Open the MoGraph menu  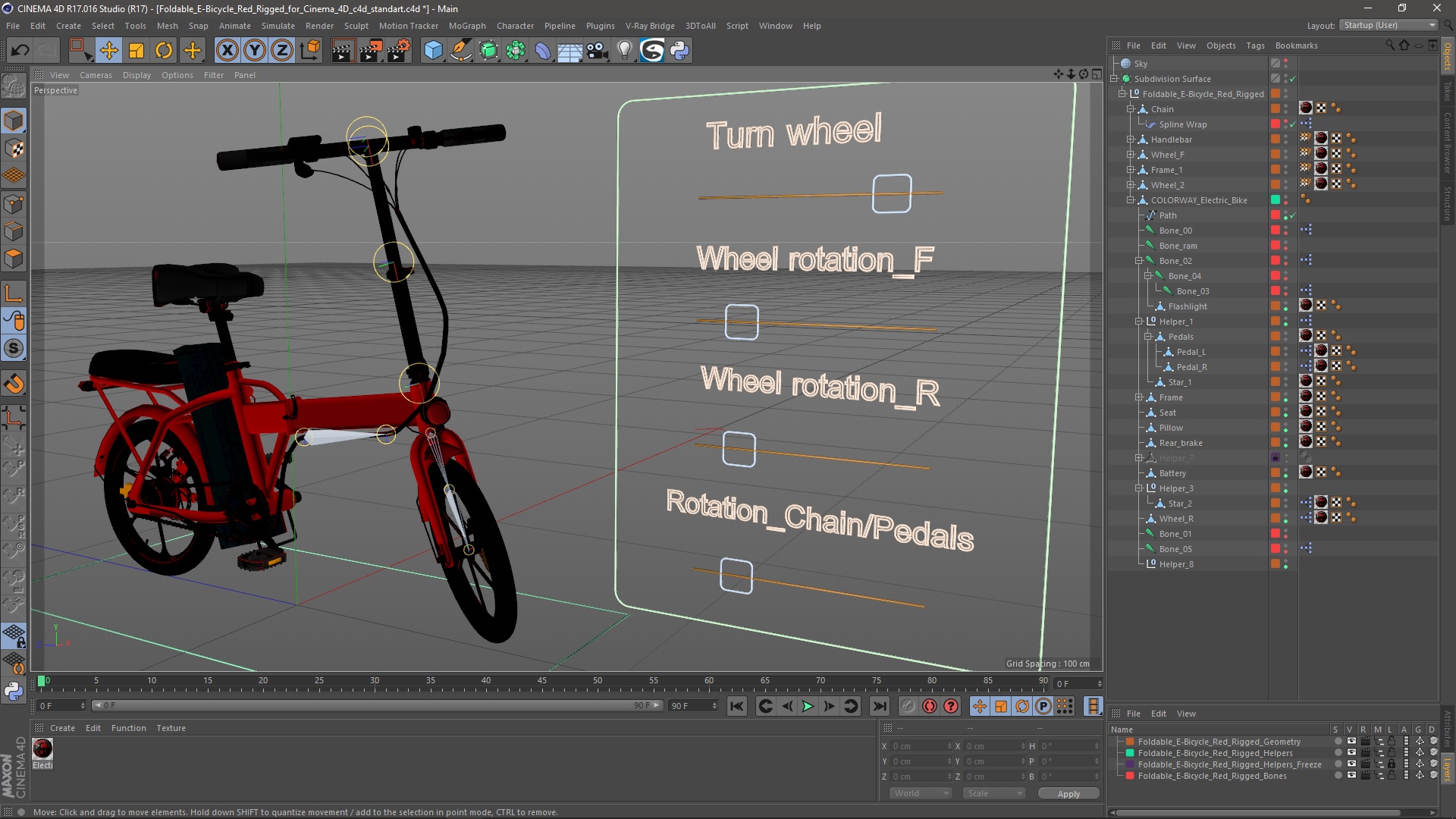pos(467,26)
